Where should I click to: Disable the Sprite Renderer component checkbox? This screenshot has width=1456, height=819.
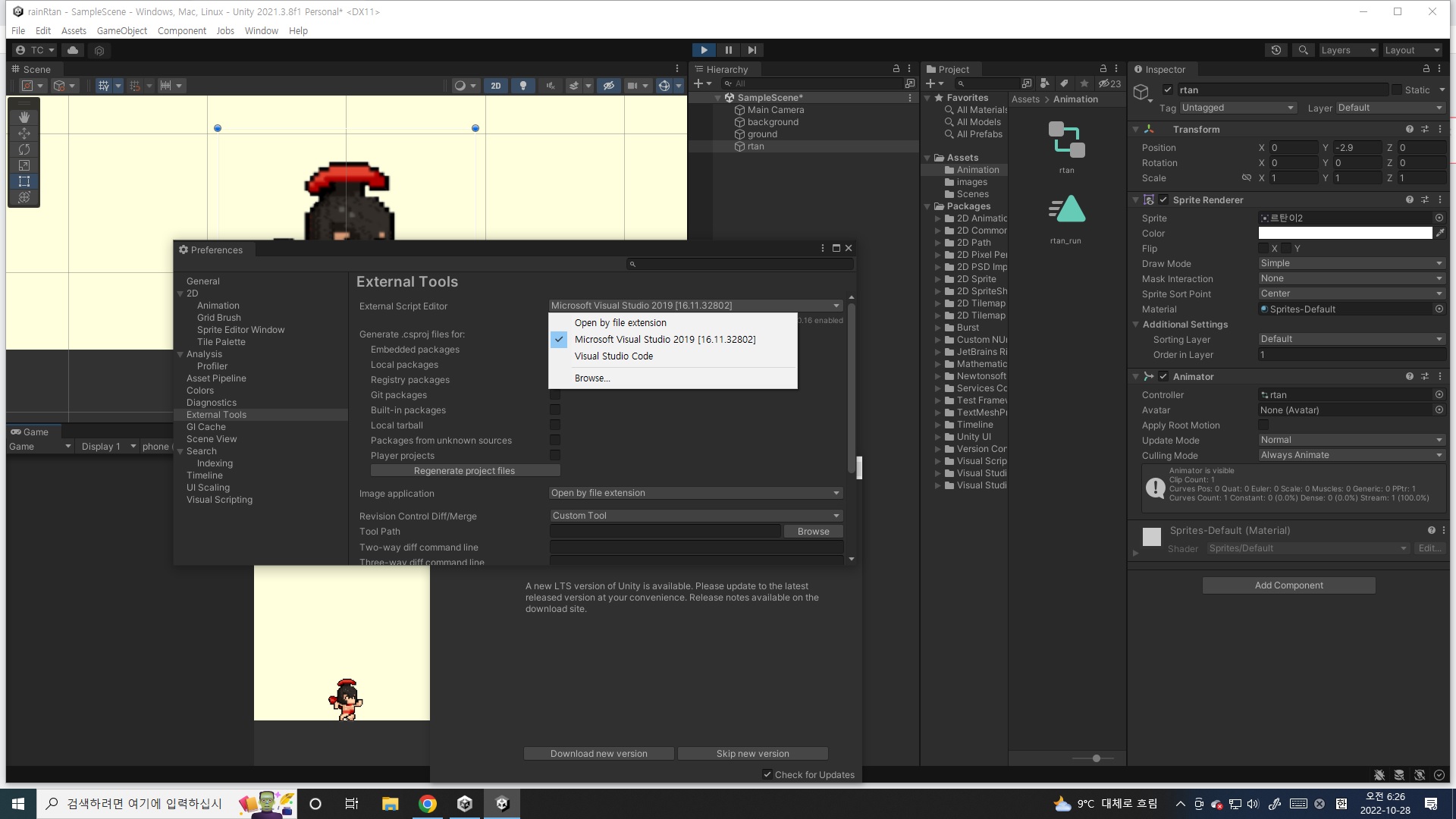[1163, 200]
